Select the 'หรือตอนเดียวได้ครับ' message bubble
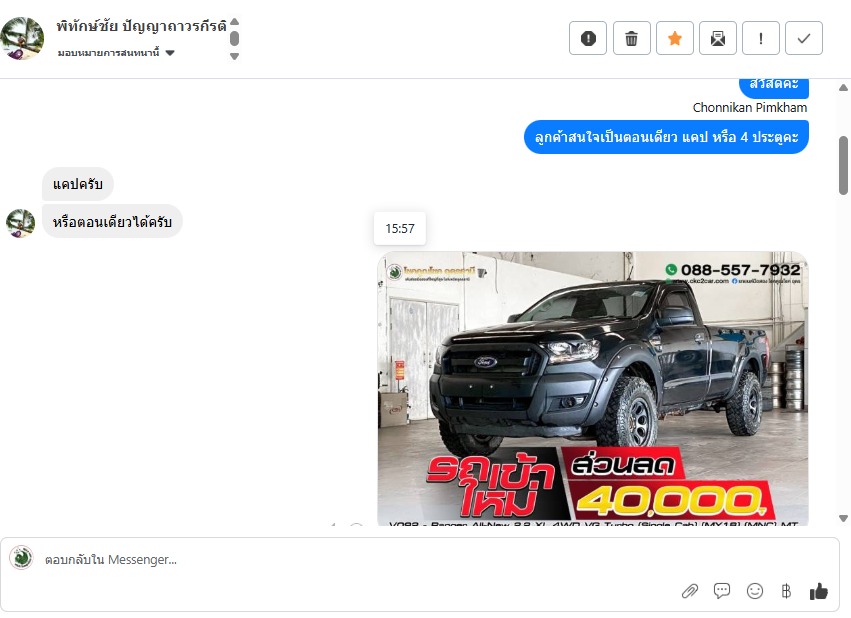 point(112,221)
